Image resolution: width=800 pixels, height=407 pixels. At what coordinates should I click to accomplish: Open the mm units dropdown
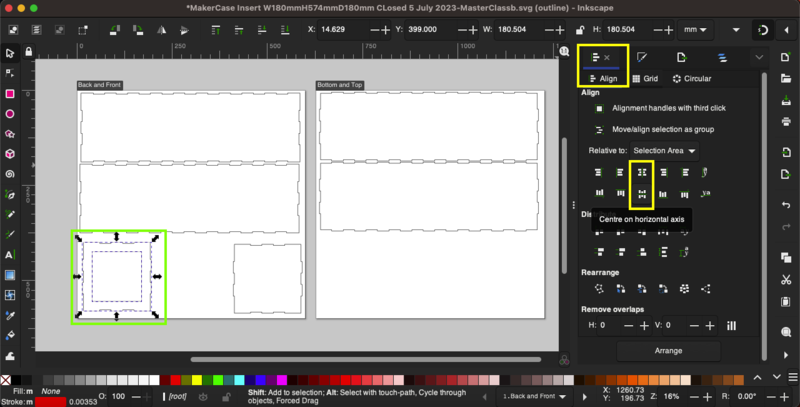(x=695, y=30)
